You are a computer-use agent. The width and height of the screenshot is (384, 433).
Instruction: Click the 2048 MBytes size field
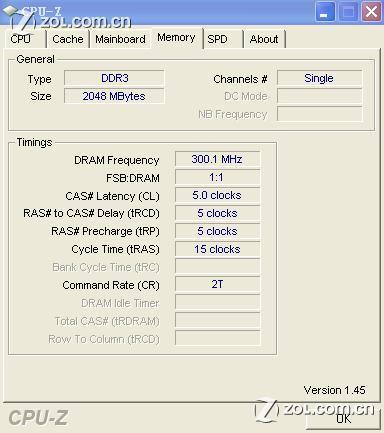click(x=114, y=96)
